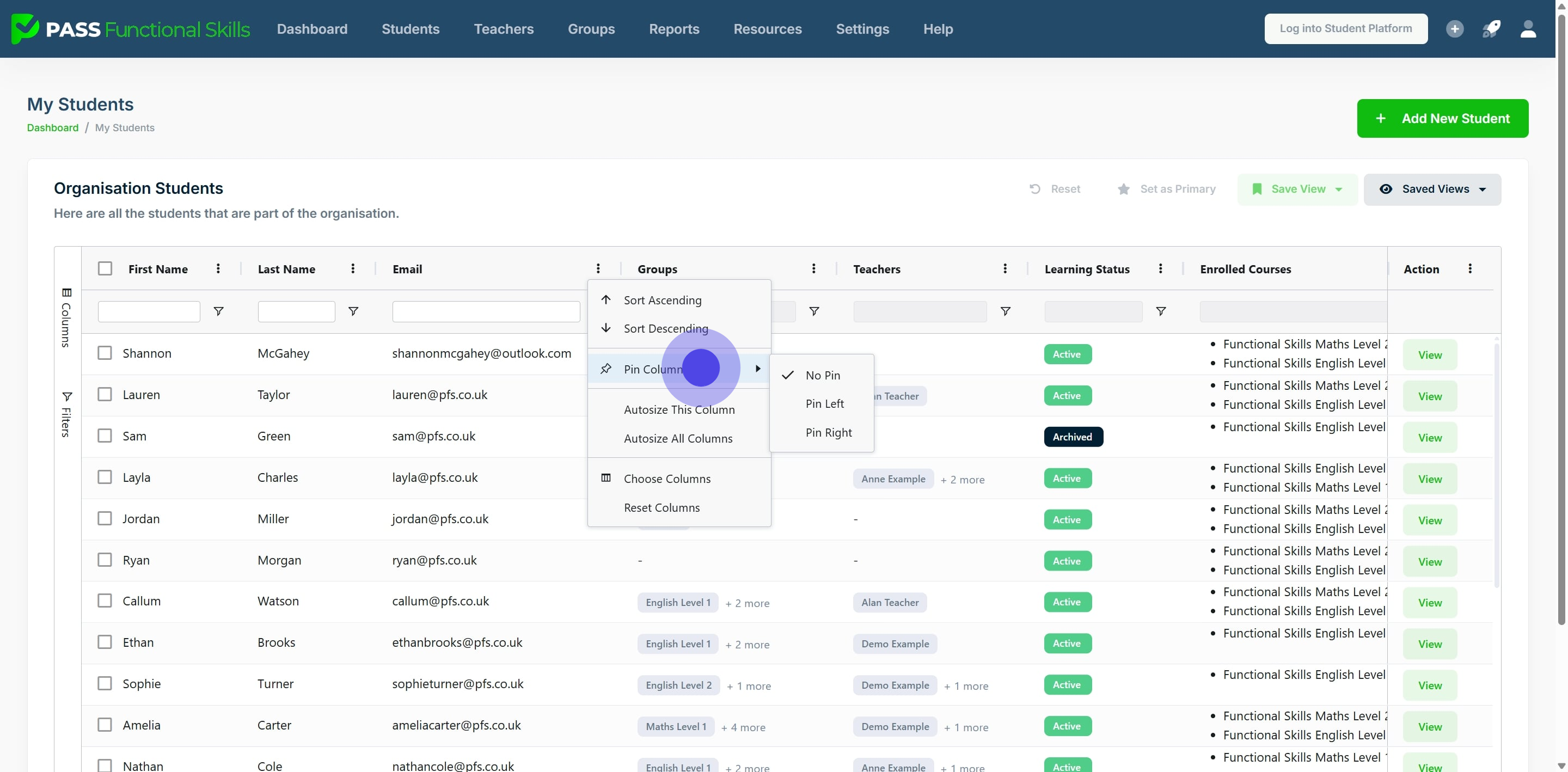Choose Sort Ascending from column menu
The width and height of the screenshot is (1568, 772).
(x=679, y=300)
